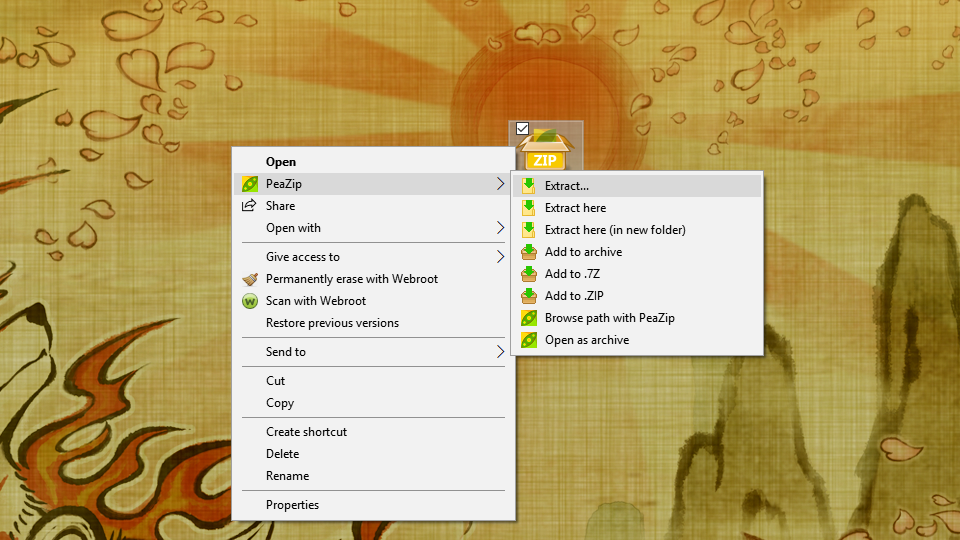Select Open as archive
This screenshot has width=960, height=540.
point(637,340)
